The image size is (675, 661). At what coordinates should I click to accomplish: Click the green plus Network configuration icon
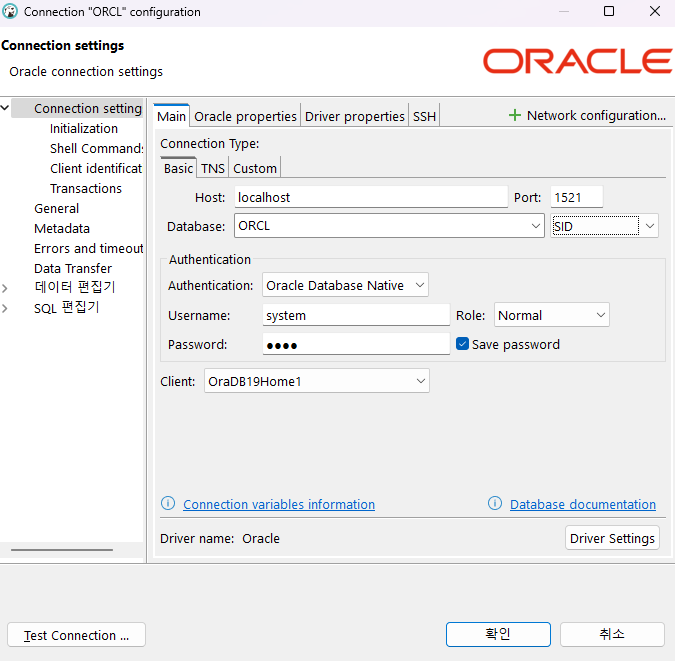[514, 115]
